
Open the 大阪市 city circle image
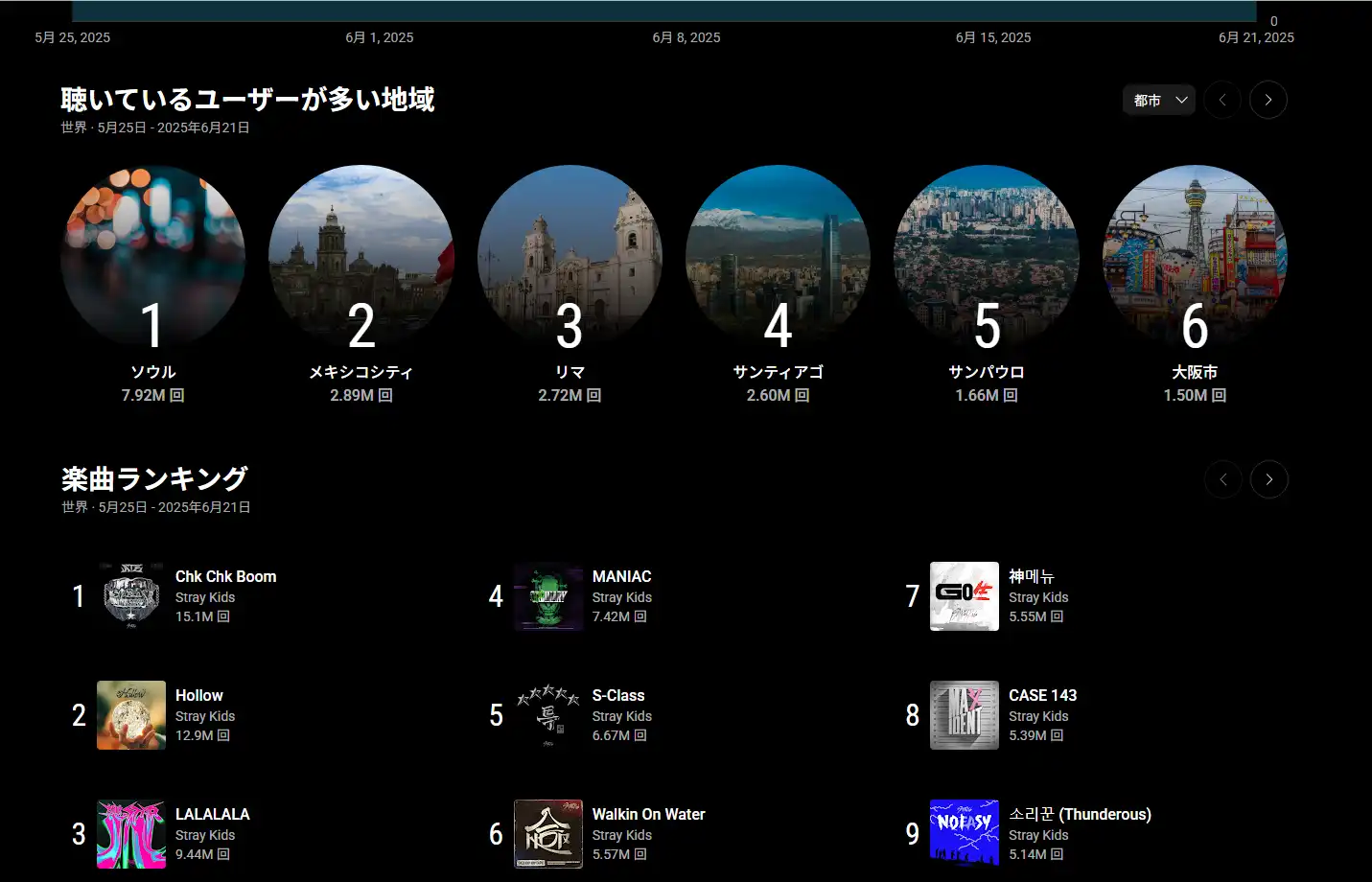tap(1195, 257)
